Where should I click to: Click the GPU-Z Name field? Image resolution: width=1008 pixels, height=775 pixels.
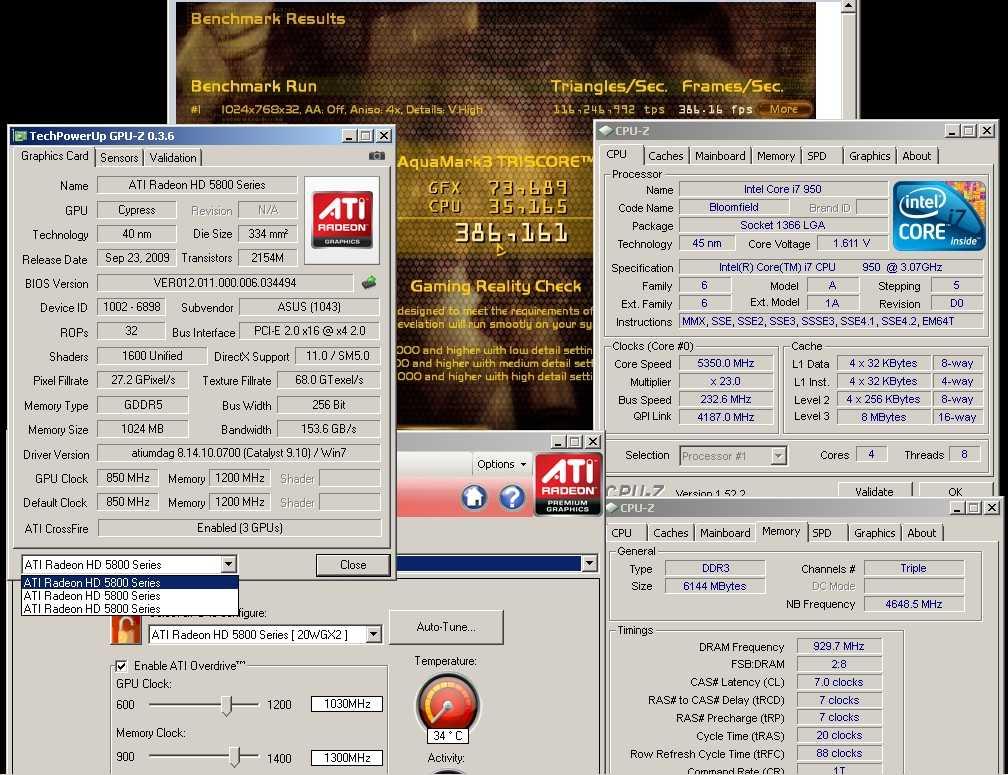click(197, 185)
